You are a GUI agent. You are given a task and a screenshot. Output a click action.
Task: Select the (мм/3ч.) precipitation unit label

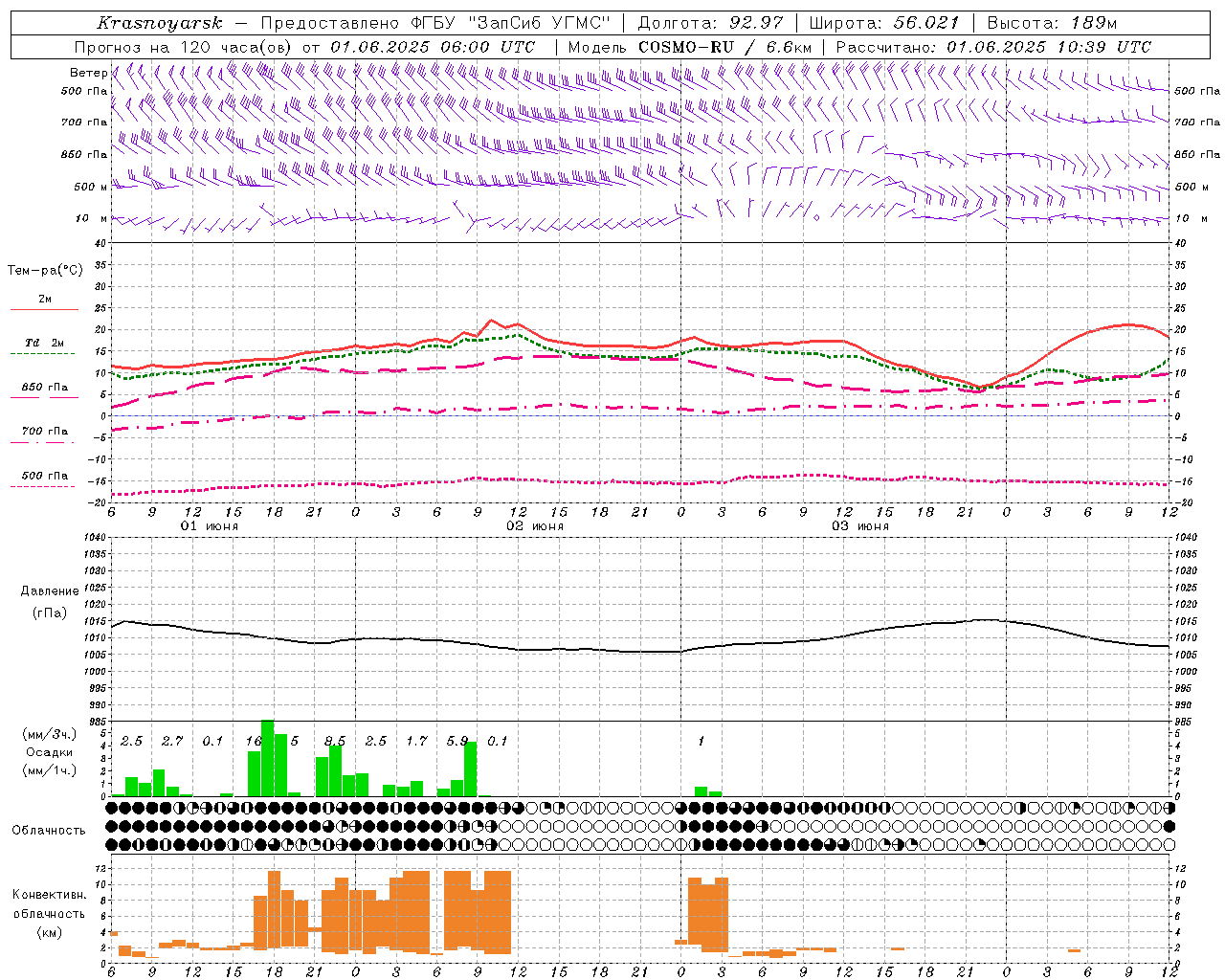49,734
